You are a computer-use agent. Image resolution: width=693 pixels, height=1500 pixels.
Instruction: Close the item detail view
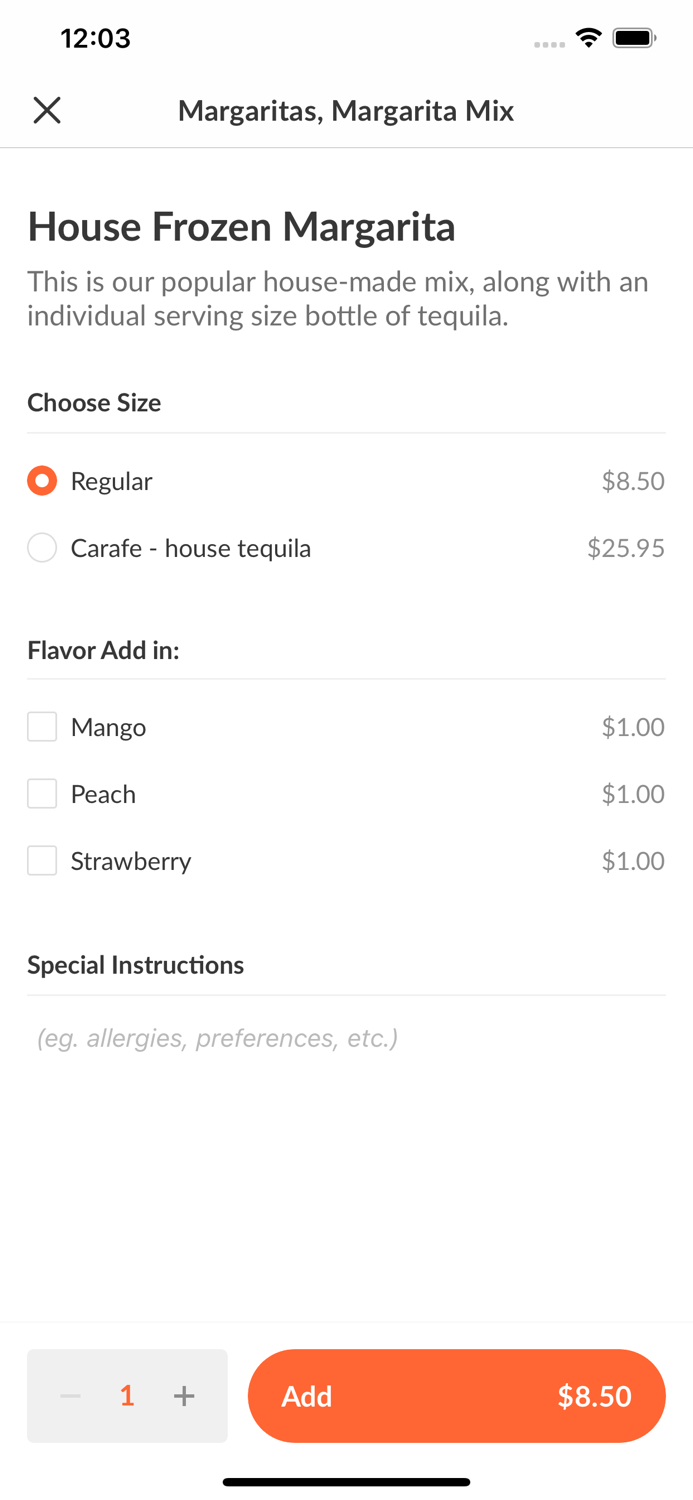[x=46, y=110]
